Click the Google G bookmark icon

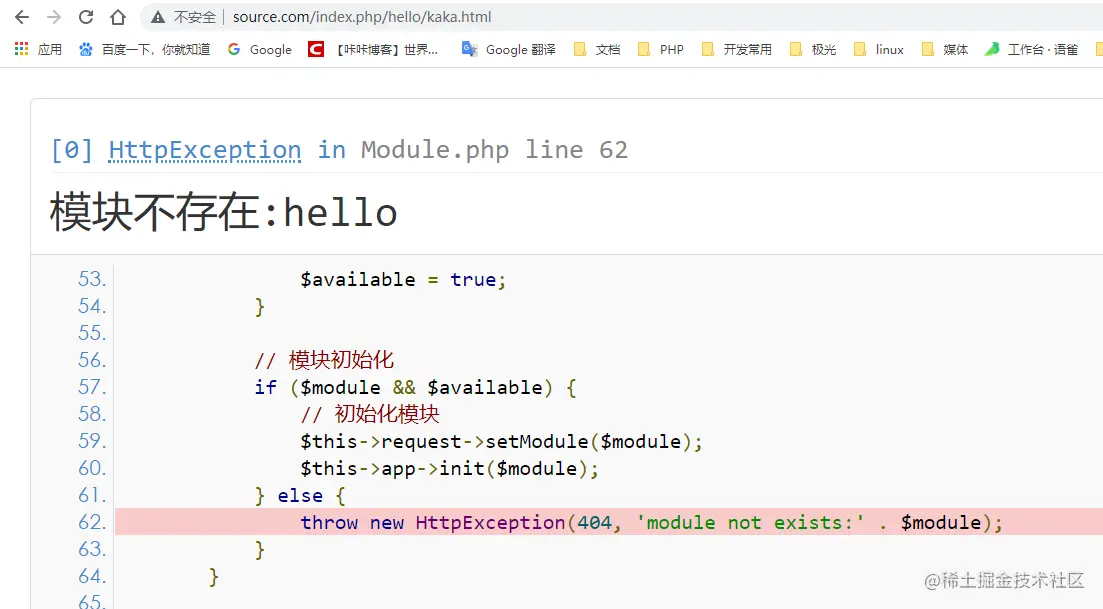(x=234, y=49)
